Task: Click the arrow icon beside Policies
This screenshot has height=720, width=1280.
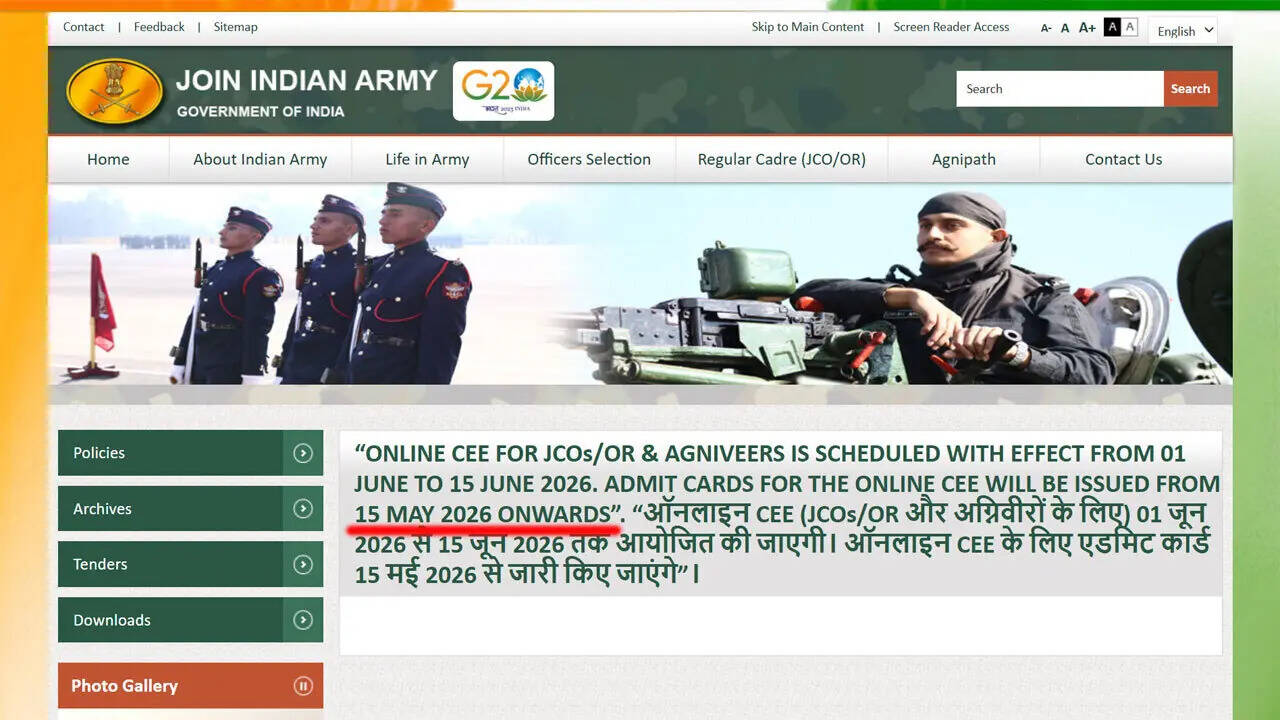Action: click(x=303, y=453)
